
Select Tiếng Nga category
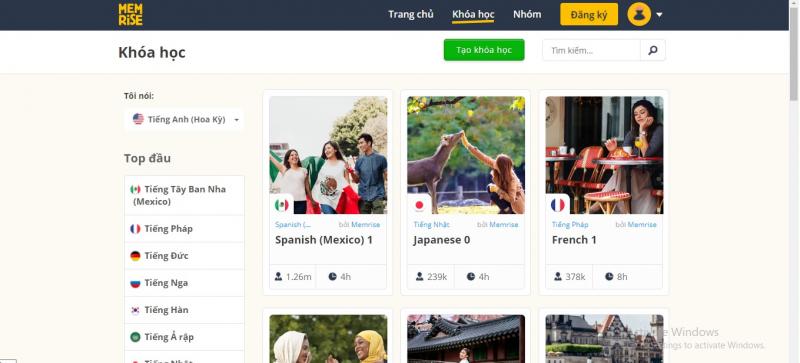(185, 283)
